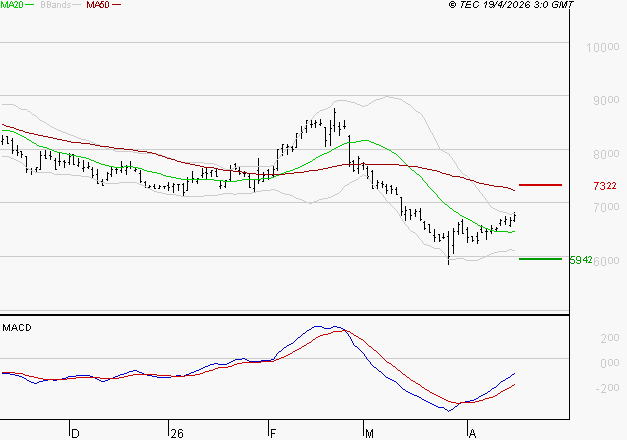Click the red resistance level line
The image size is (627, 440).
540,185
